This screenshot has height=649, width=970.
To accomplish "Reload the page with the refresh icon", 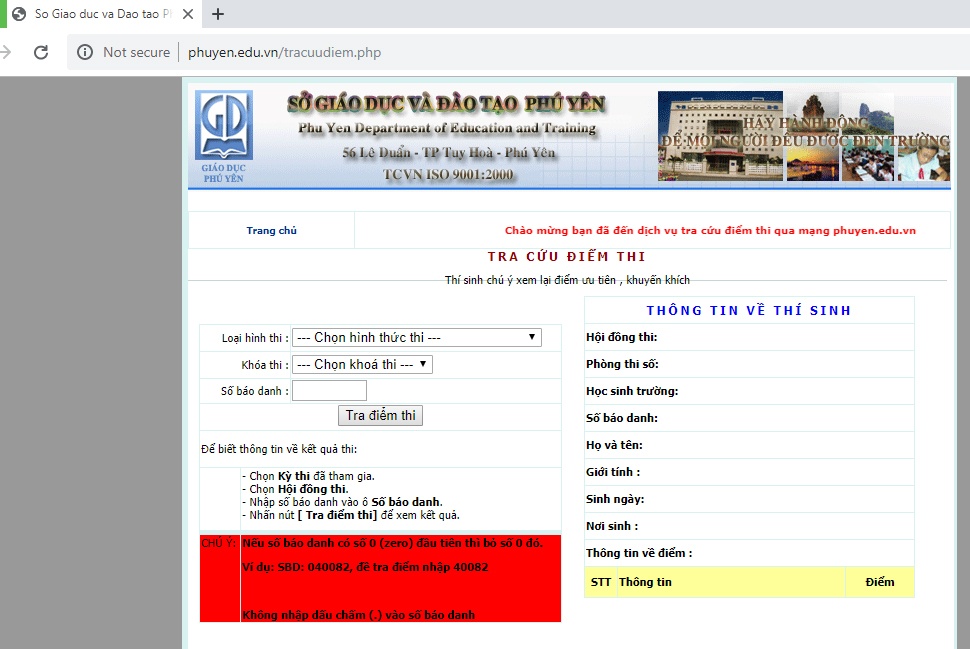I will tap(41, 52).
